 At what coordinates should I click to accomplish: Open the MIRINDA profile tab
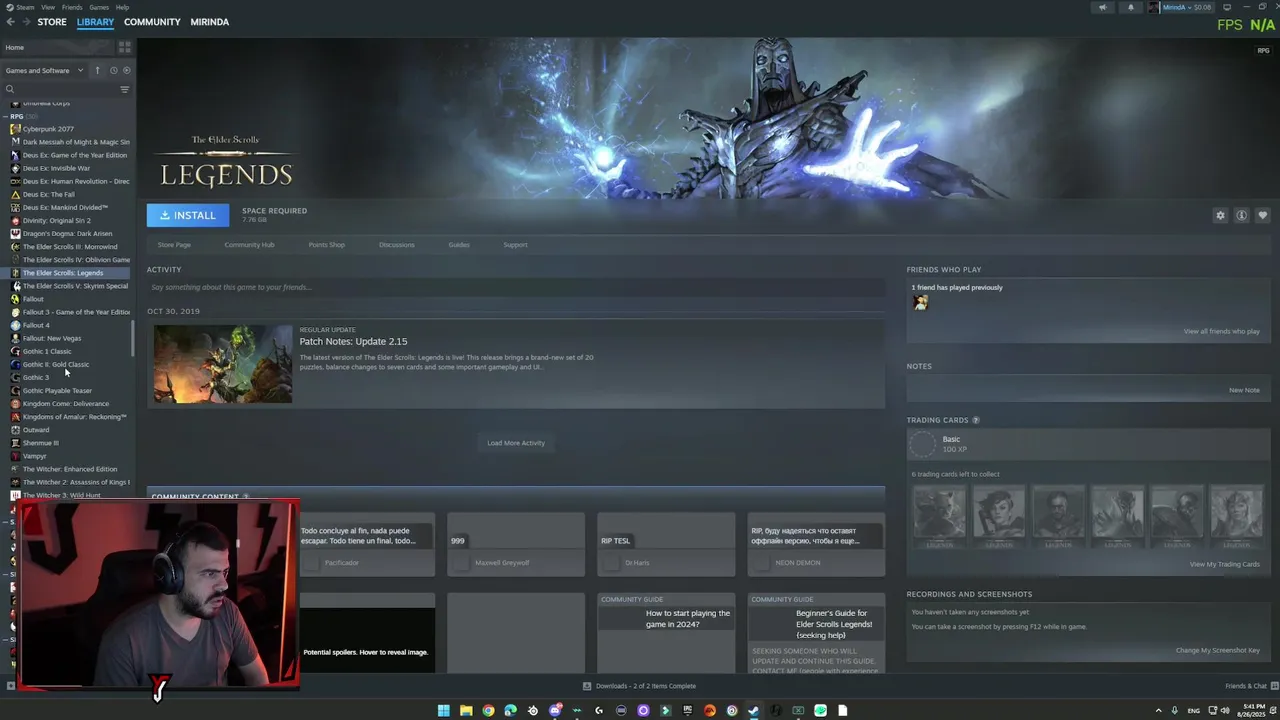point(210,22)
